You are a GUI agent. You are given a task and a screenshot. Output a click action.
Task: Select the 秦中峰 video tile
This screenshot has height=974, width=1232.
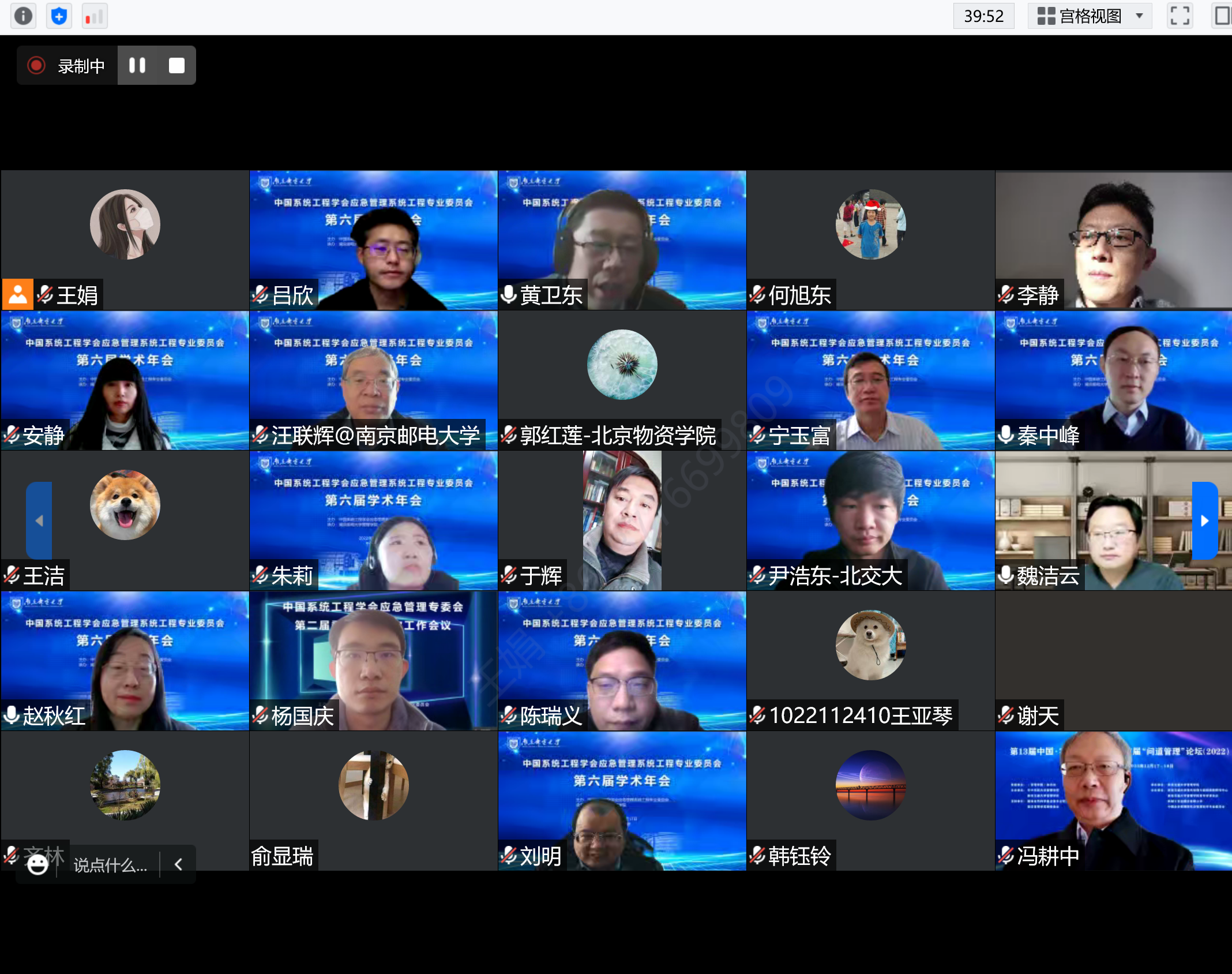coord(1113,375)
